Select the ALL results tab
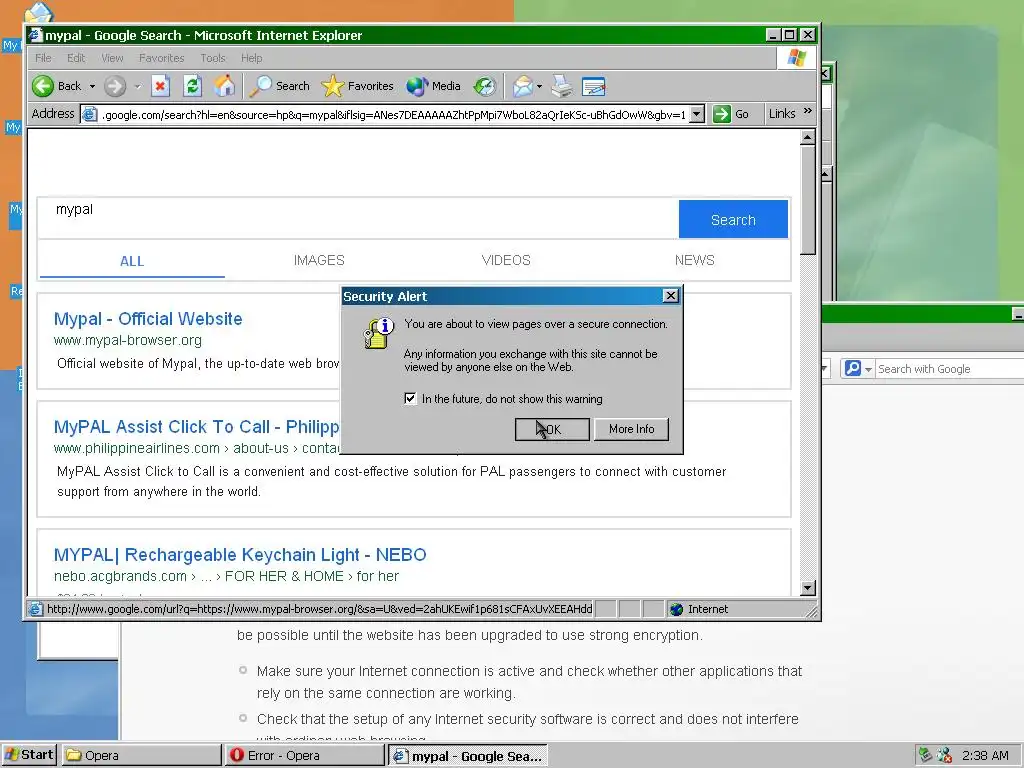The width and height of the screenshot is (1024, 768). tap(132, 261)
